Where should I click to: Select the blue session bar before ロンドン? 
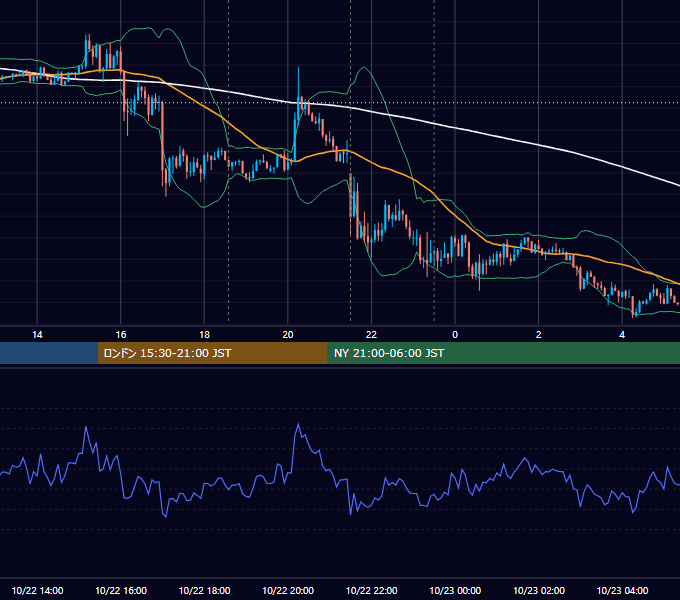pyautogui.click(x=49, y=353)
